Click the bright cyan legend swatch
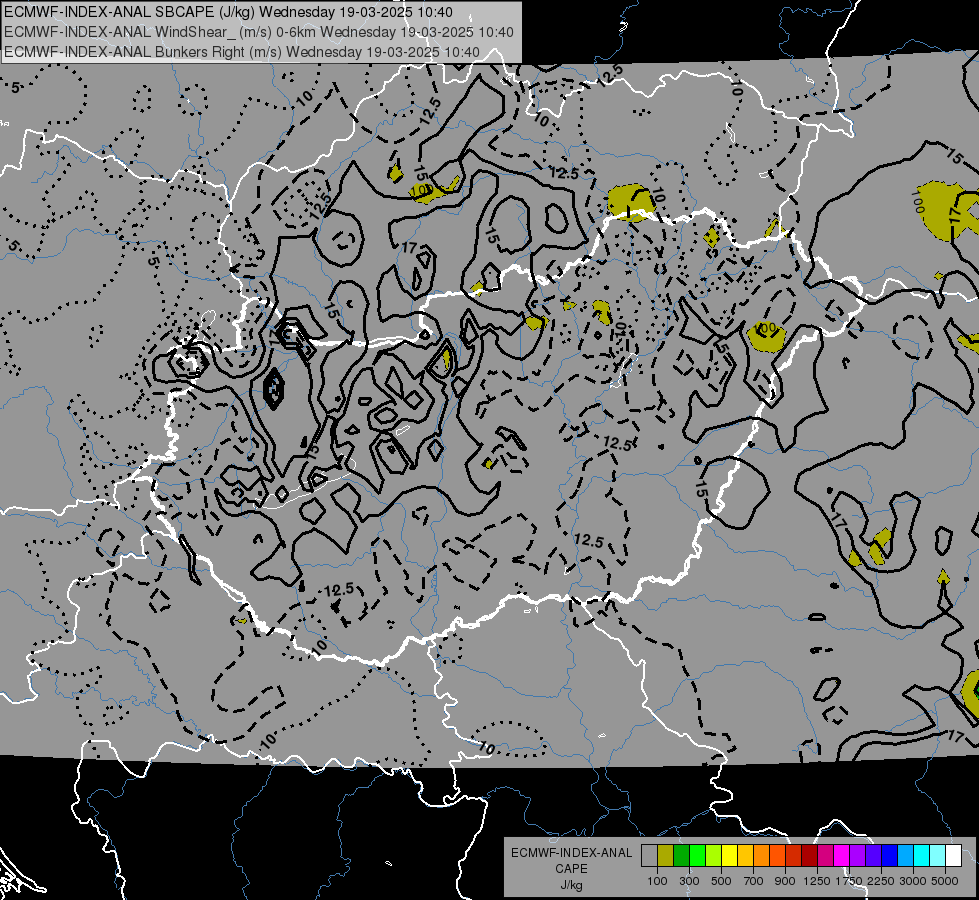 click(x=922, y=856)
